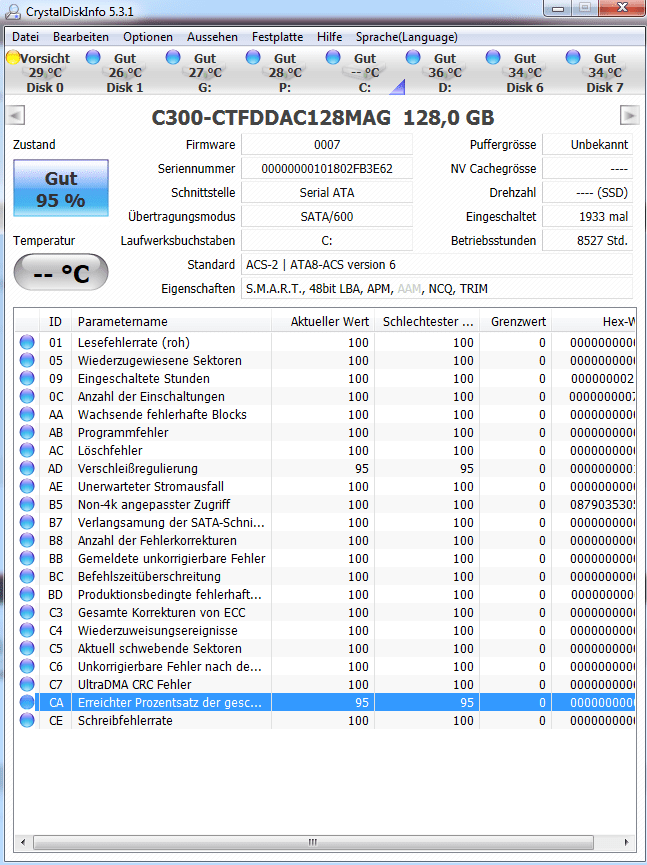Image resolution: width=647 pixels, height=865 pixels.
Task: Select the Wachsende fehlerhafte Blocks row
Action: [x=325, y=414]
